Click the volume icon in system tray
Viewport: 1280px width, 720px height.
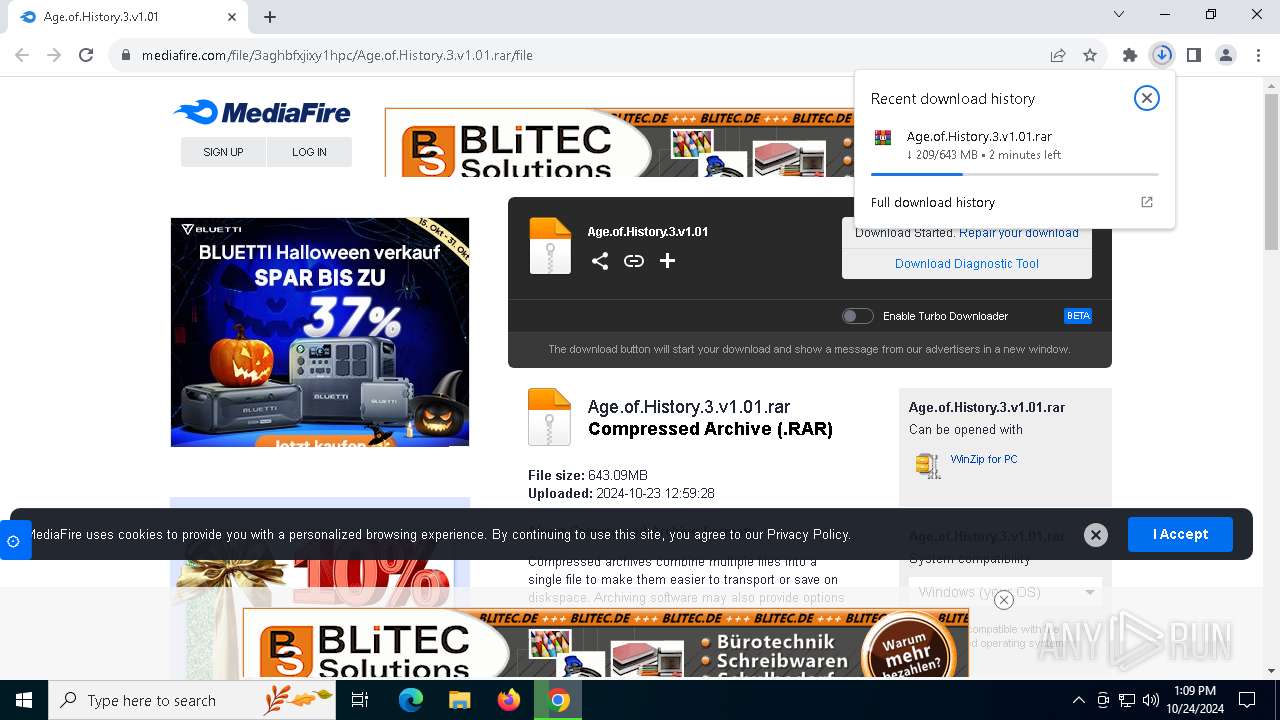(x=1150, y=700)
